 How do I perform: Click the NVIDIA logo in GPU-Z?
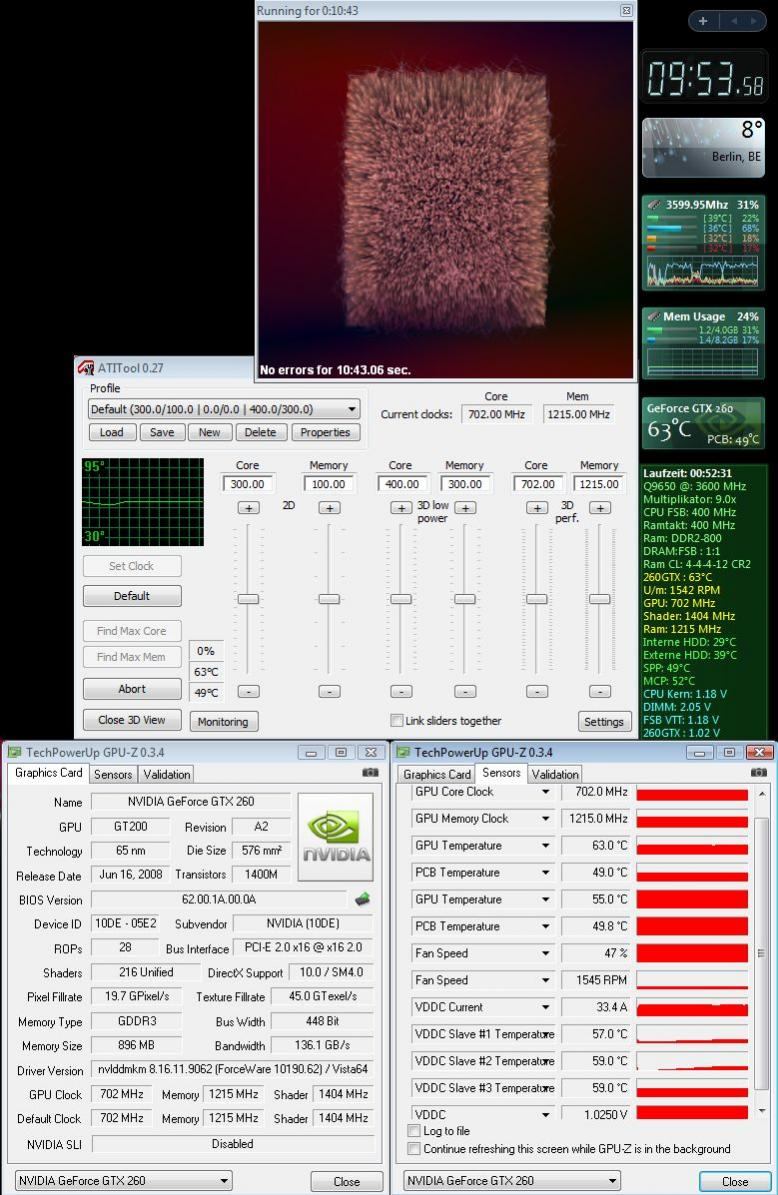pyautogui.click(x=335, y=838)
